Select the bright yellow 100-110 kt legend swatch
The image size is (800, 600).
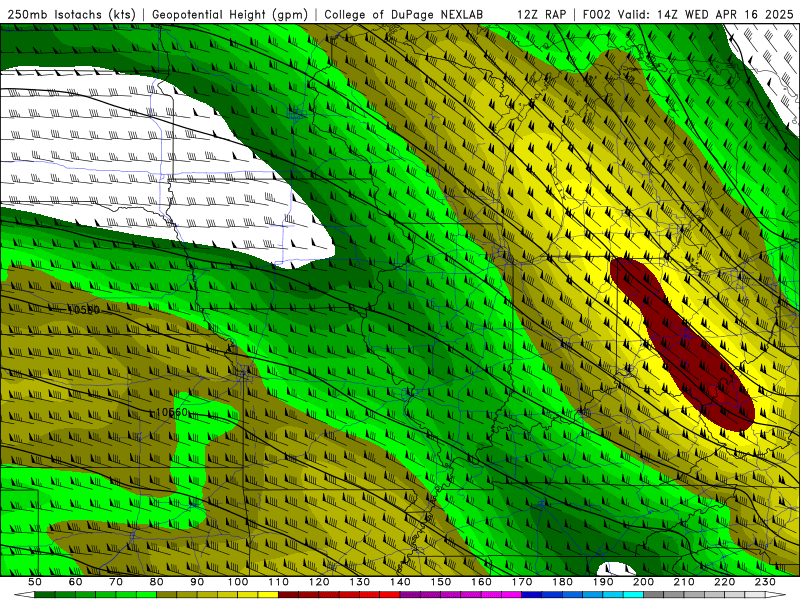click(258, 595)
